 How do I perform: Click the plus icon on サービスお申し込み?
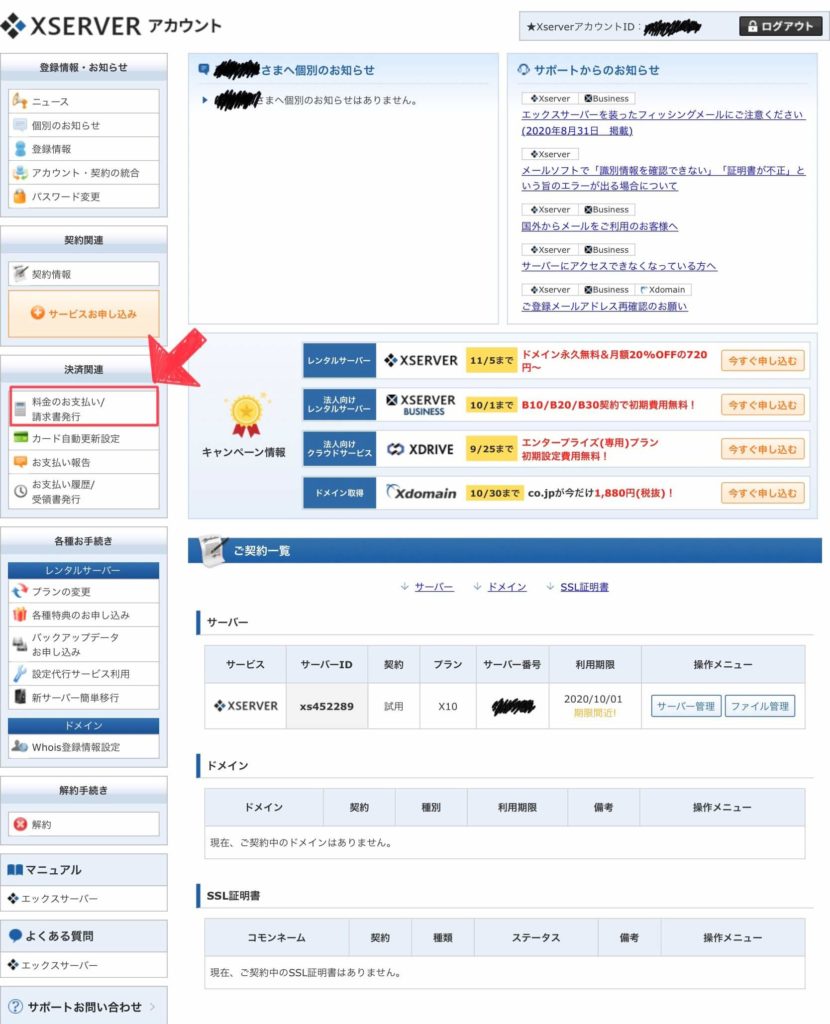[37, 313]
